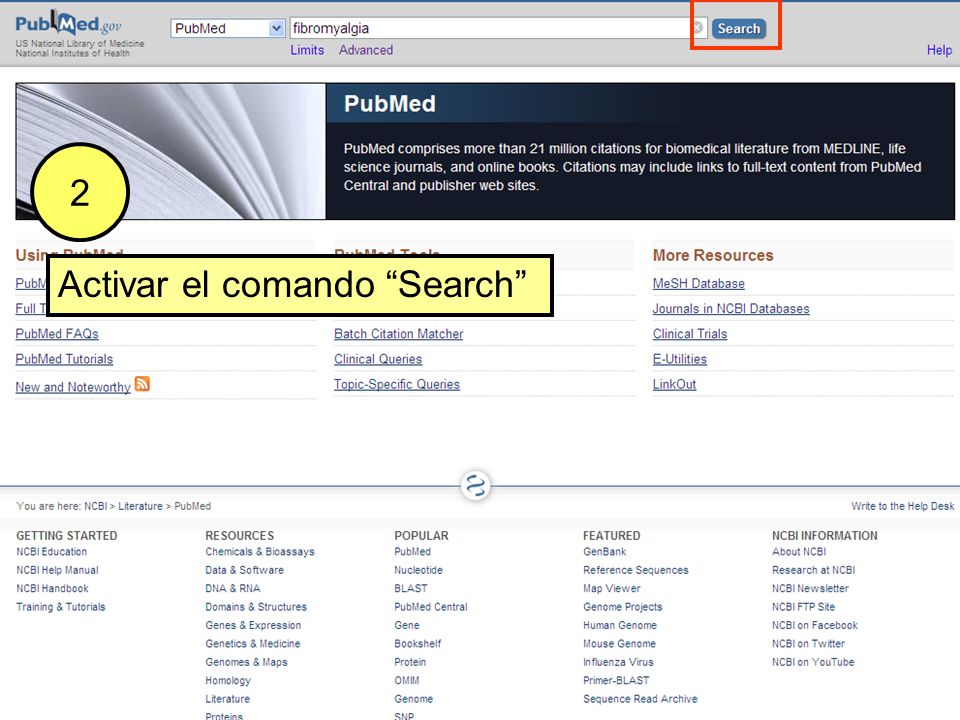This screenshot has width=960, height=720.
Task: Open Homology resource link
Action: tap(228, 680)
